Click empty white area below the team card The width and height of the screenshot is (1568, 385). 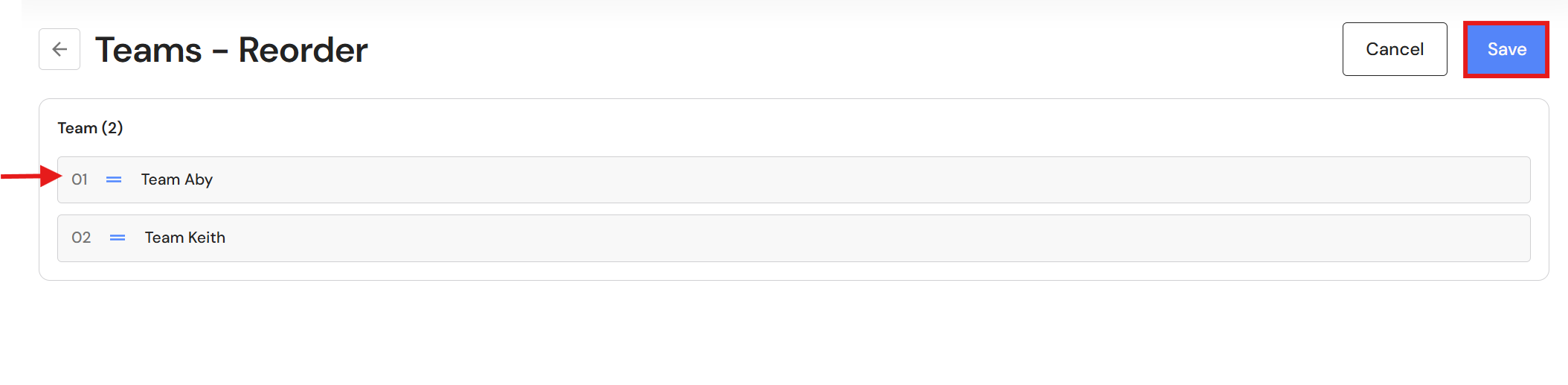point(784,333)
